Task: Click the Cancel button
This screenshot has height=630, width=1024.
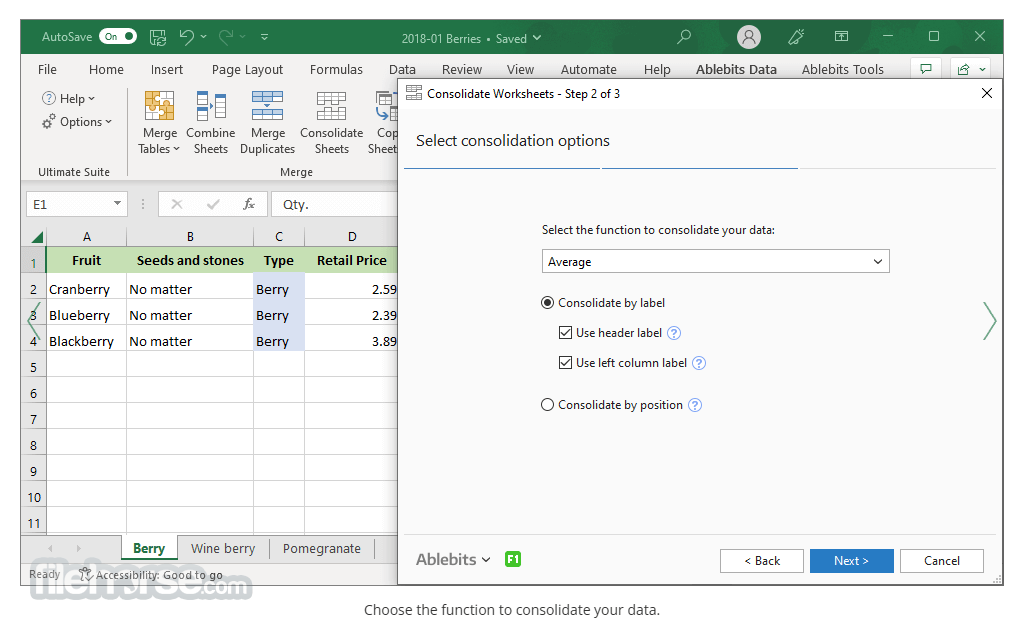Action: (x=941, y=561)
